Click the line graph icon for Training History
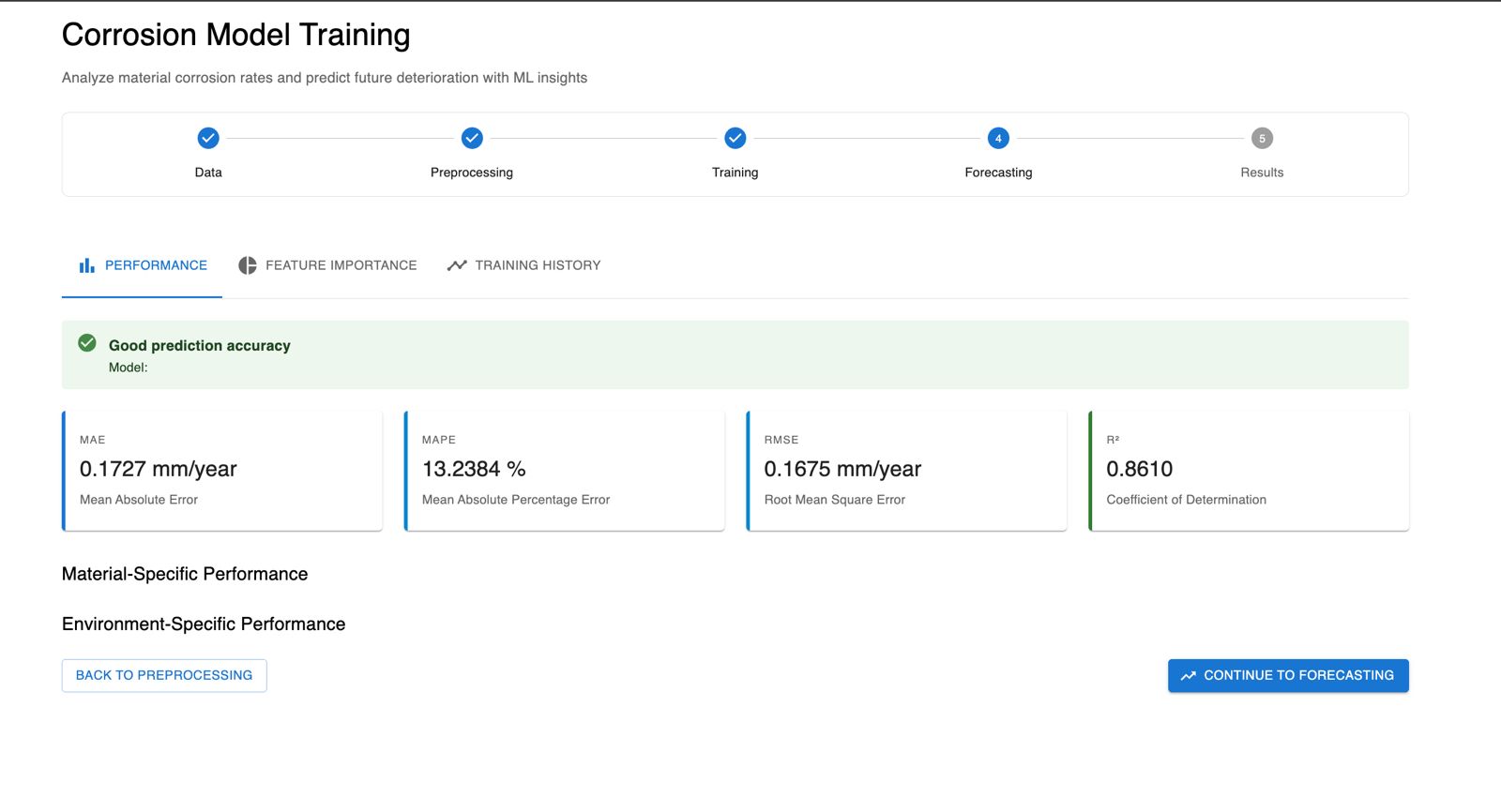 (457, 265)
